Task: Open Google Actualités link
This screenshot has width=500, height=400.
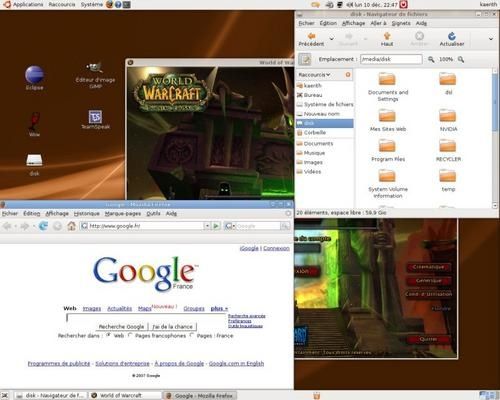Action: coord(119,309)
